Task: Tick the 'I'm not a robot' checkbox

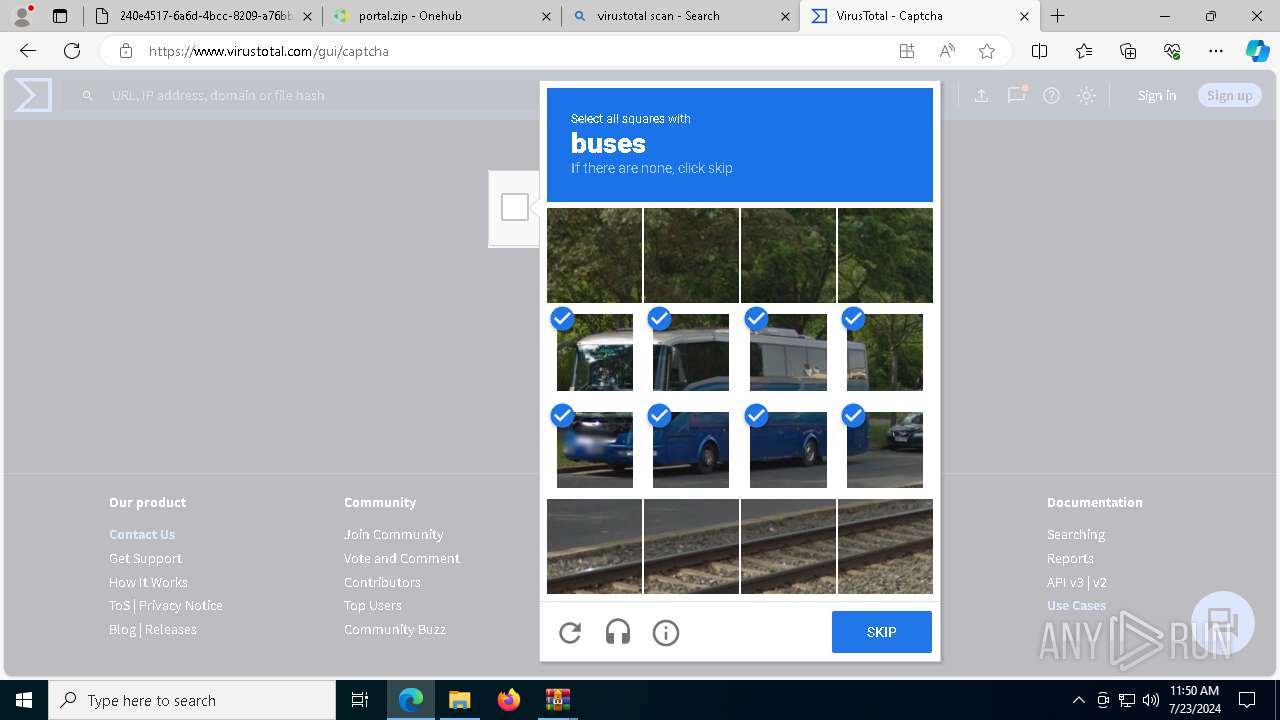Action: coord(515,207)
